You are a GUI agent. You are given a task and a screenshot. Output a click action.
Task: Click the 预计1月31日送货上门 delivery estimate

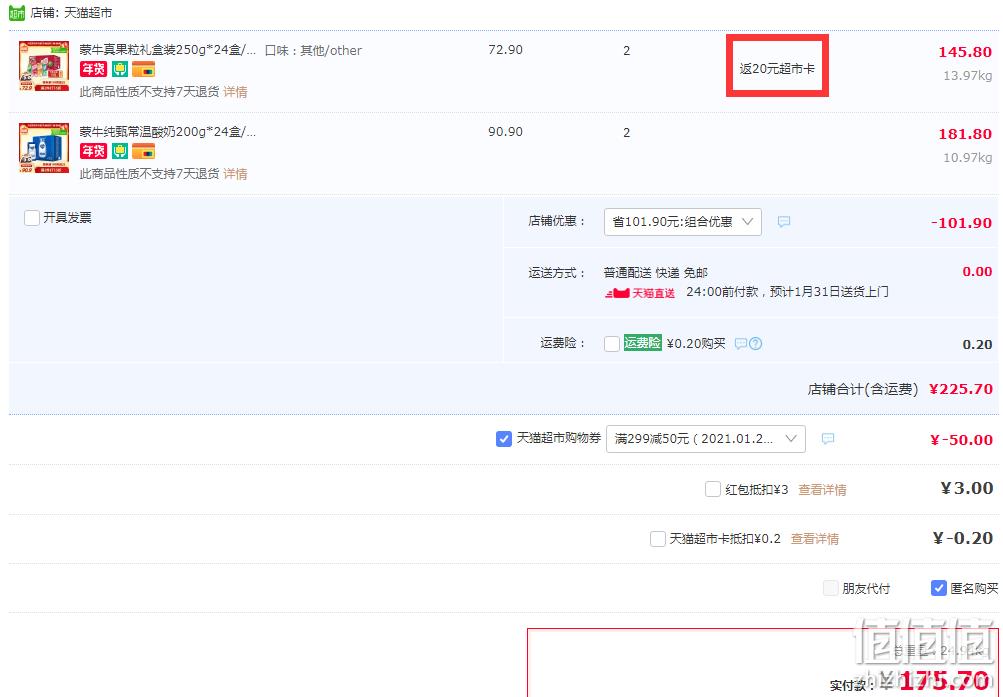coord(829,292)
